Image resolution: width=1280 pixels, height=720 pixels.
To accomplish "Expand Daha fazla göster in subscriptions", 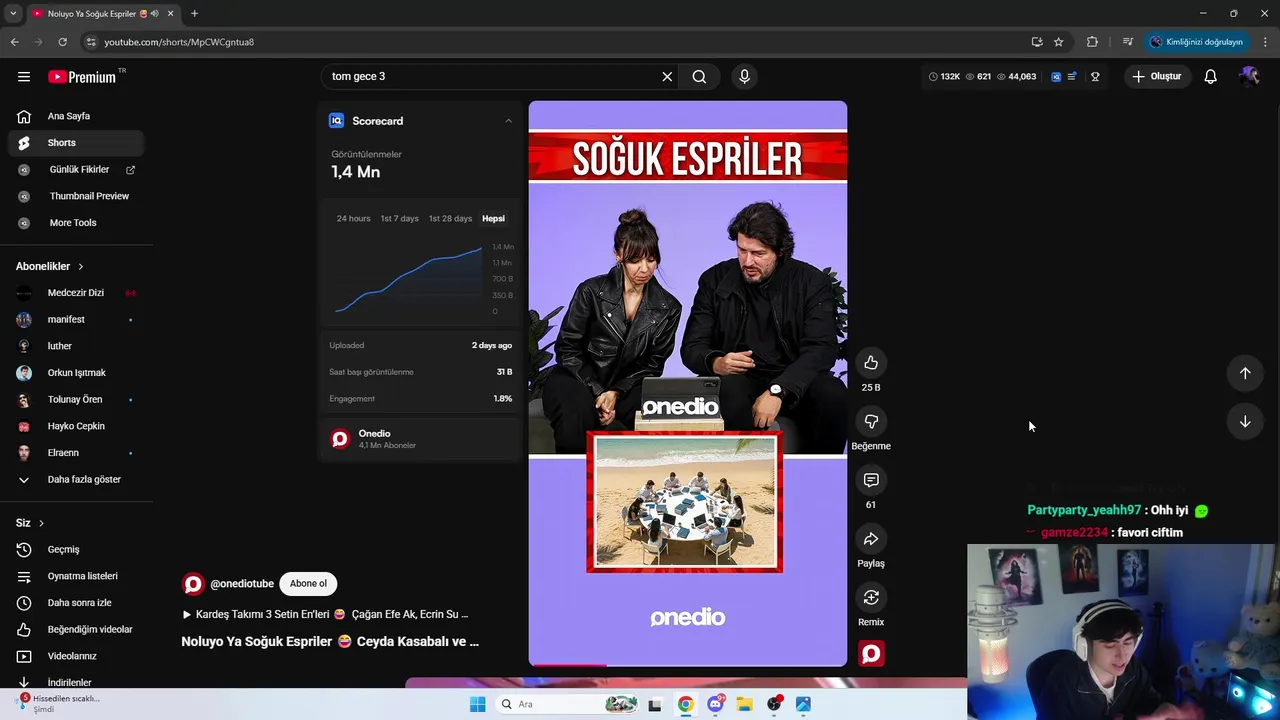I will click(x=76, y=480).
